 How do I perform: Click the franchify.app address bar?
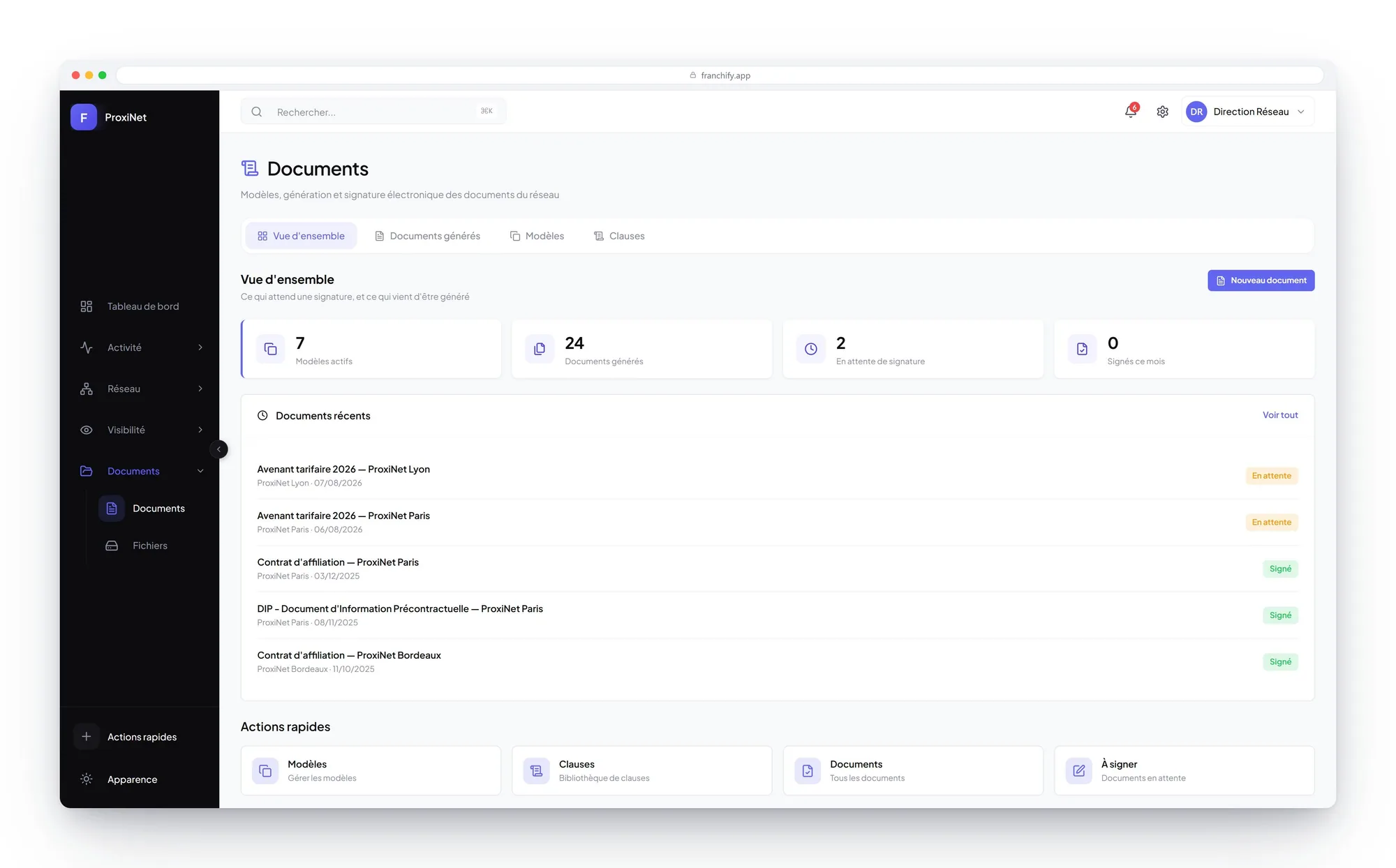pos(720,75)
